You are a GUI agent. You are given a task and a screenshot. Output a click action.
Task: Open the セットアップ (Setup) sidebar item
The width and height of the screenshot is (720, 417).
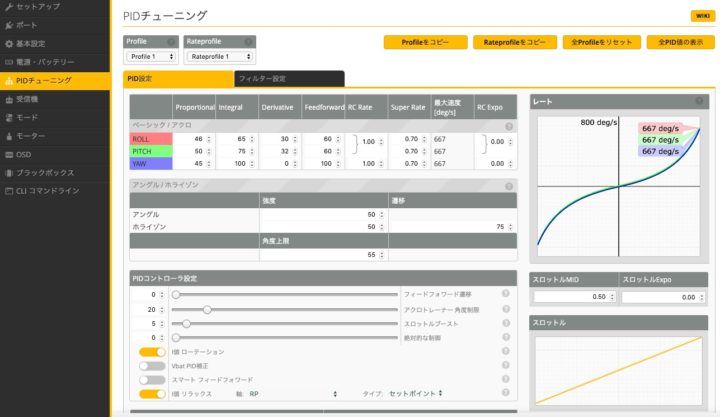pyautogui.click(x=40, y=8)
